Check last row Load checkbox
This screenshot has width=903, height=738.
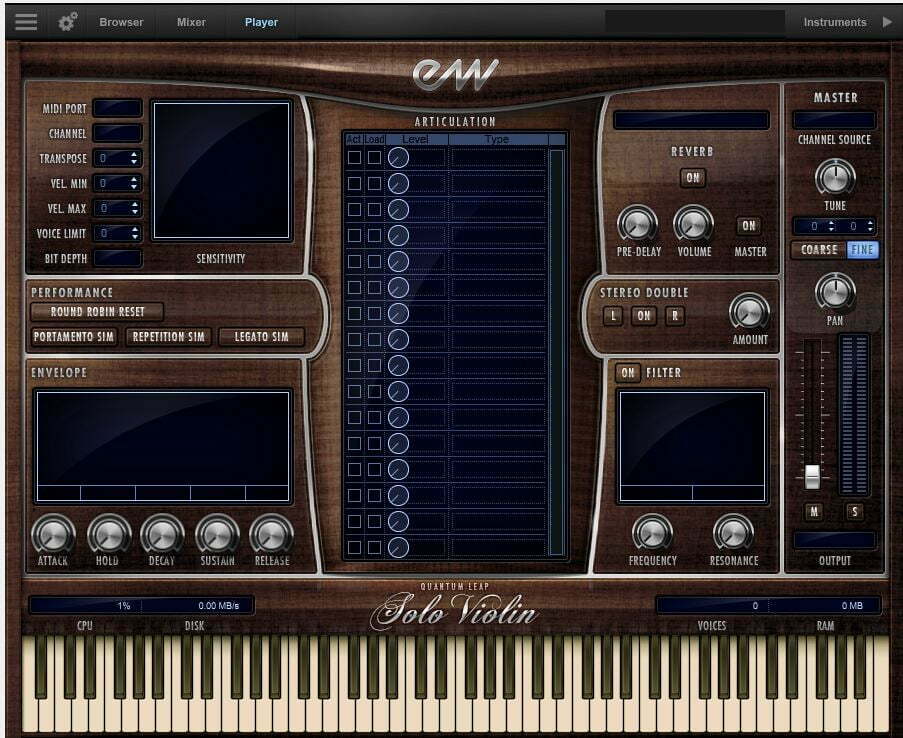pyautogui.click(x=374, y=547)
